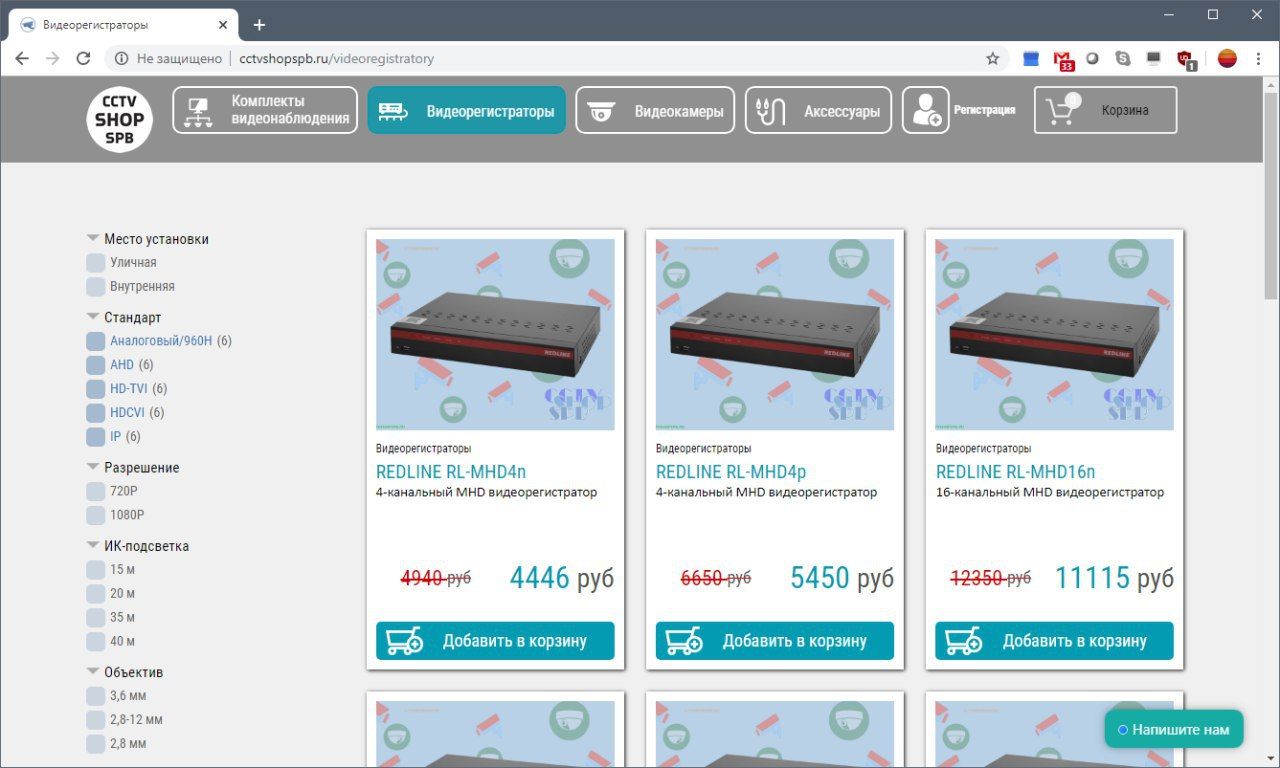The width and height of the screenshot is (1280, 768).
Task: Click the shopping cart icon in the header
Action: click(1062, 110)
